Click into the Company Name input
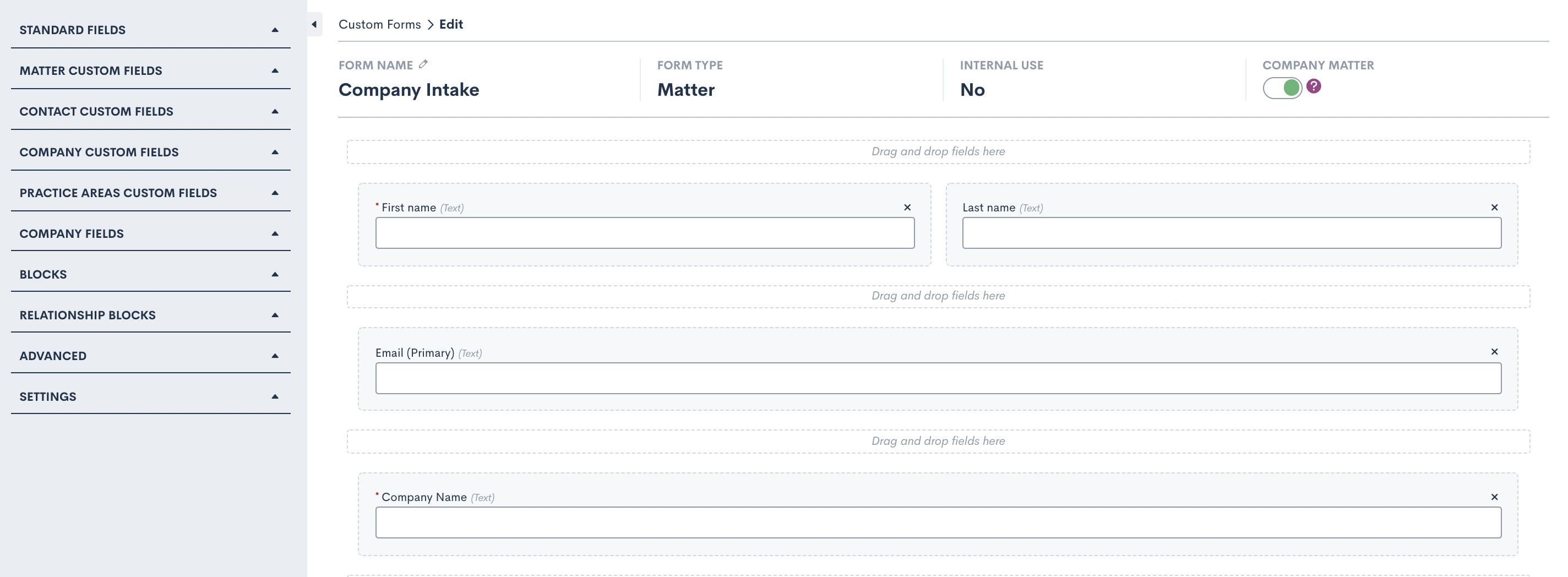Screen dimensions: 1568x577 (x=938, y=523)
